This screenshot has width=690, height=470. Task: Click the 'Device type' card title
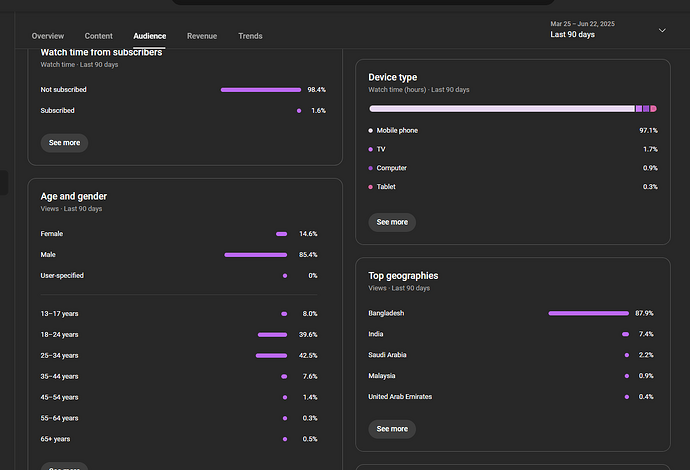(393, 77)
